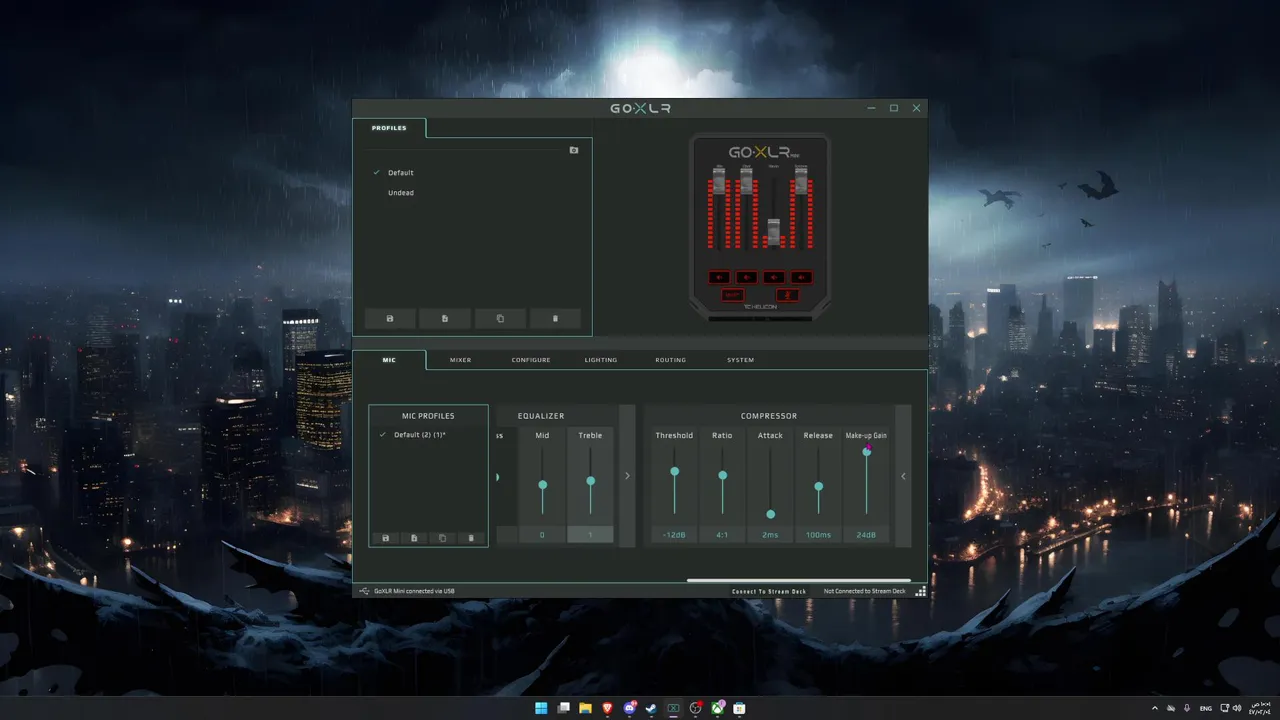The width and height of the screenshot is (1280, 720).
Task: Click the grid dots icon in status bar corner
Action: pos(920,591)
